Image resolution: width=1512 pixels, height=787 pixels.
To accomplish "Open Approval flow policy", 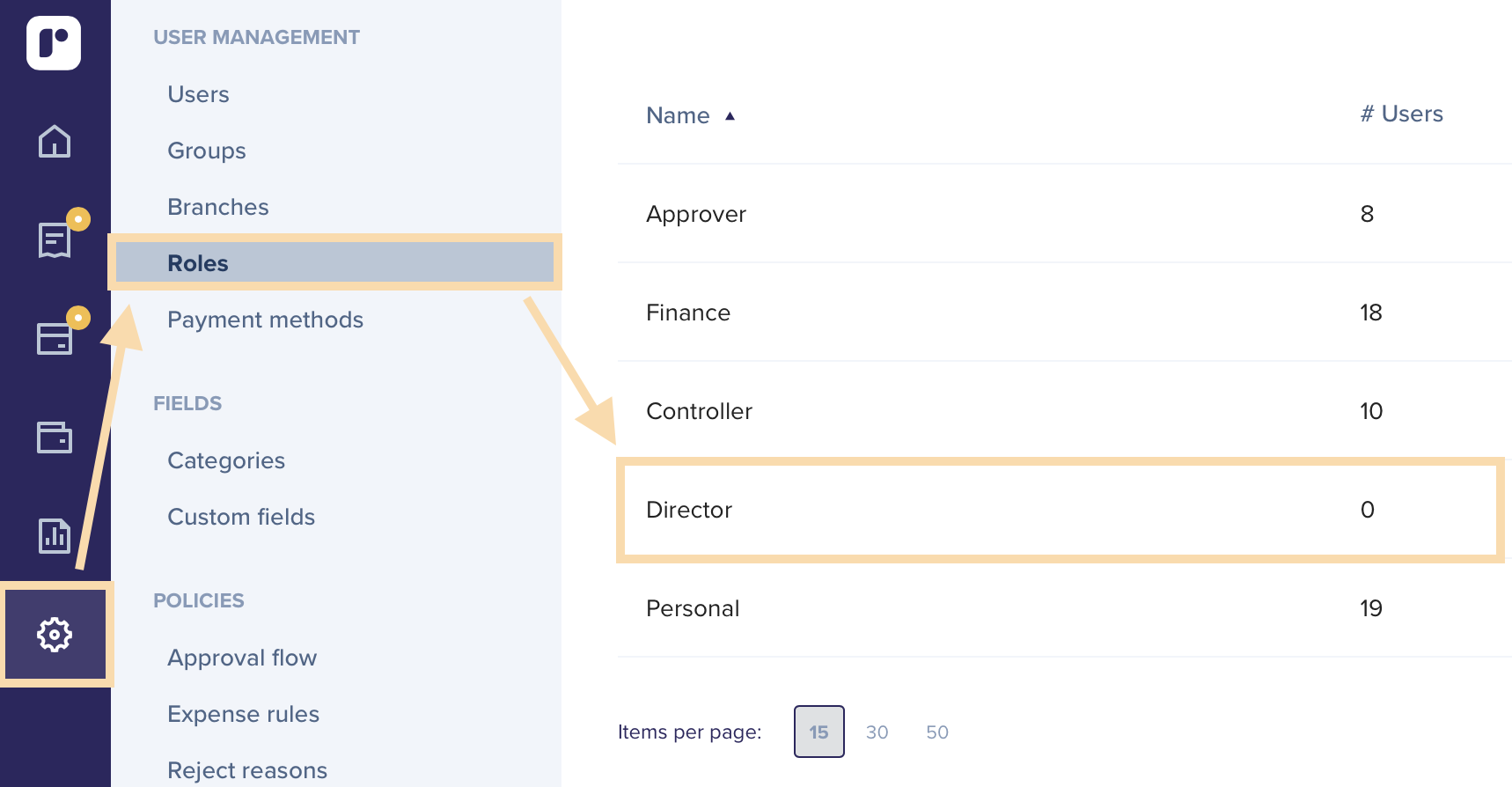I will click(242, 658).
